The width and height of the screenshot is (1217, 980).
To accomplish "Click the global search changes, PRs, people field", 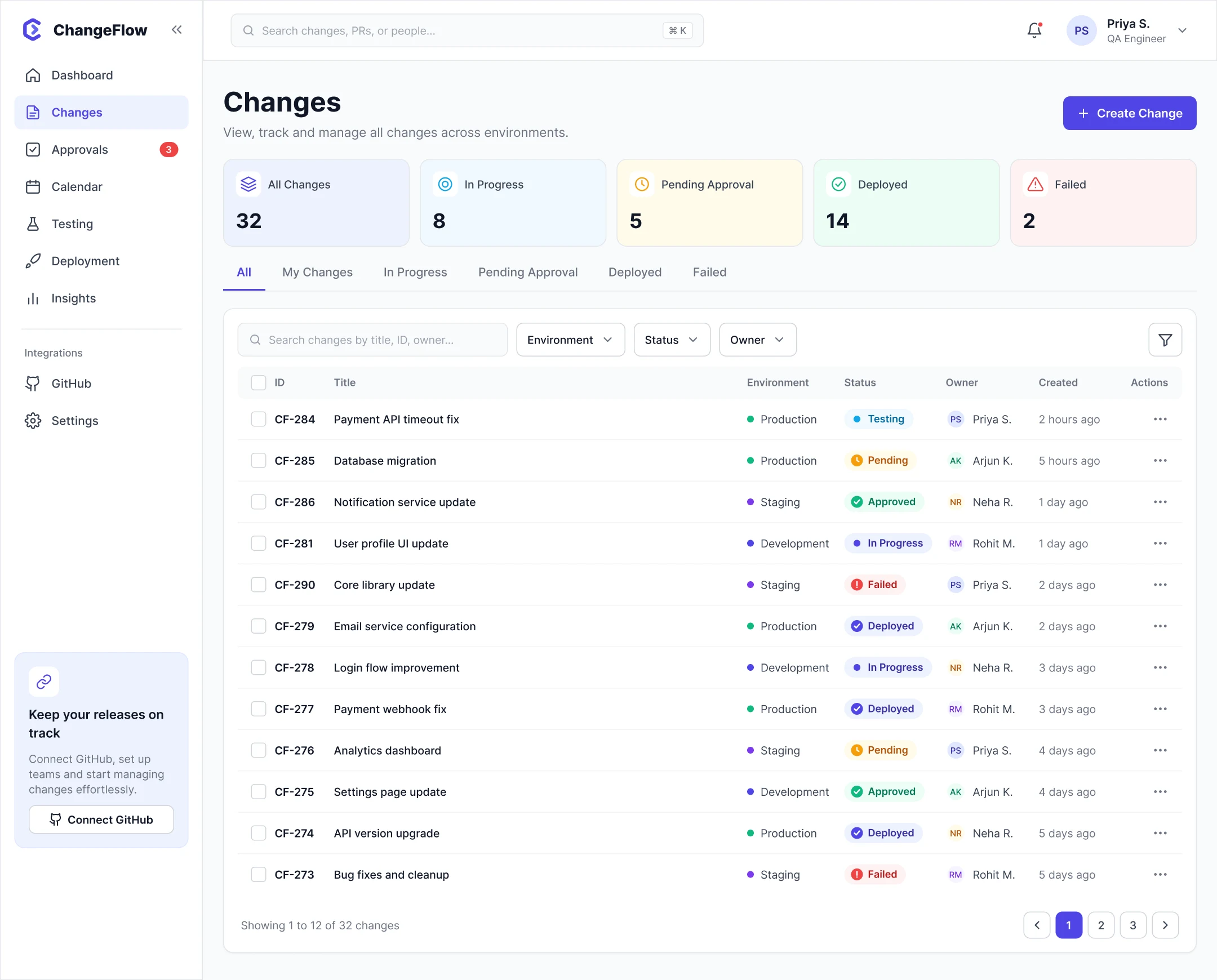I will 467,30.
